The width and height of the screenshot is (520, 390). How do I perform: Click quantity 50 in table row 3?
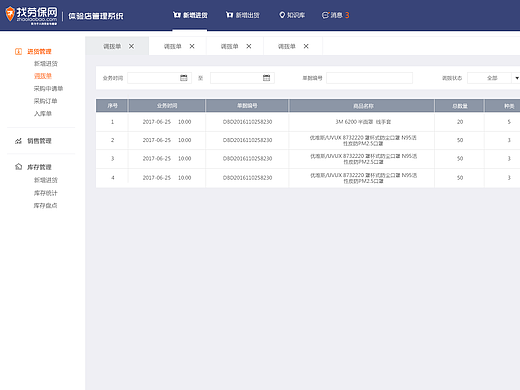[460, 159]
